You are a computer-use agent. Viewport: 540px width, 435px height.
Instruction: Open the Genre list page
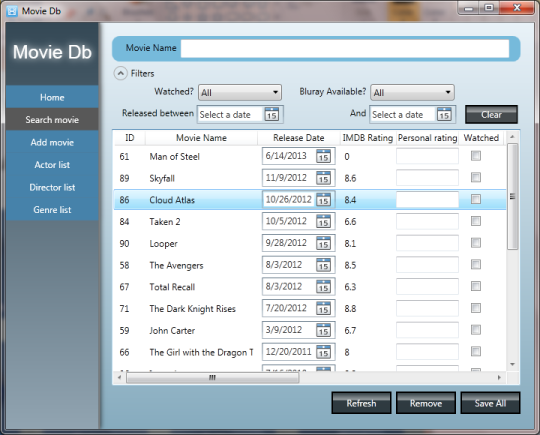point(52,209)
